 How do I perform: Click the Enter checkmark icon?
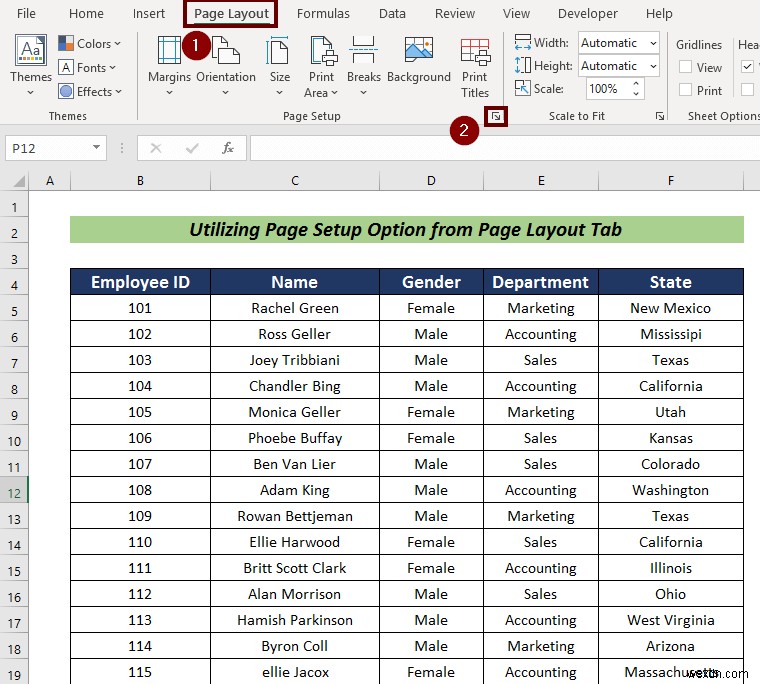tap(192, 148)
